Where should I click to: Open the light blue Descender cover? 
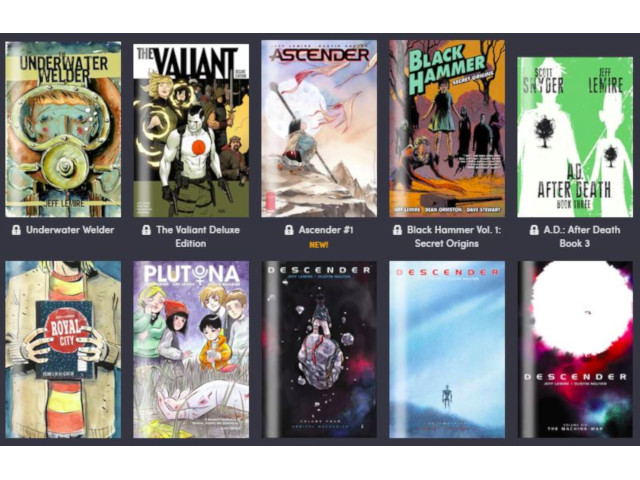coord(447,350)
